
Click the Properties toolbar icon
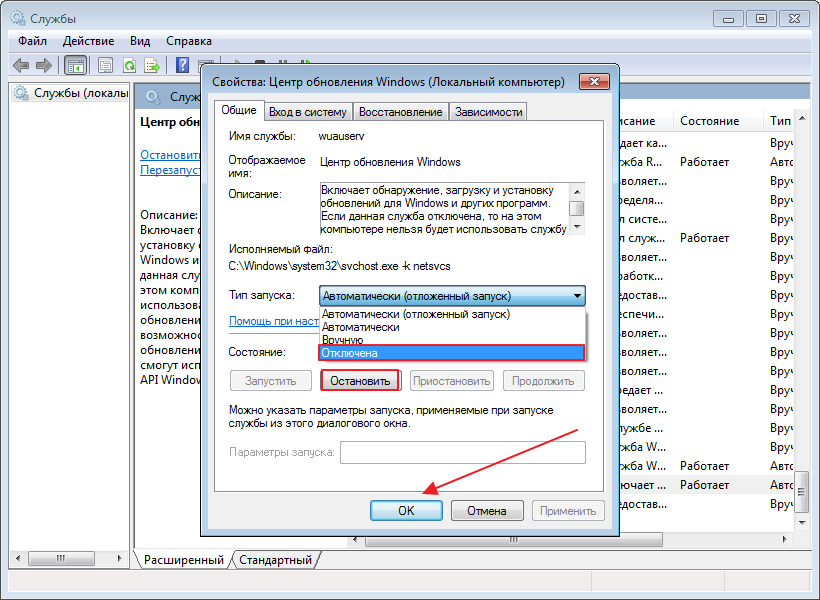pos(105,65)
